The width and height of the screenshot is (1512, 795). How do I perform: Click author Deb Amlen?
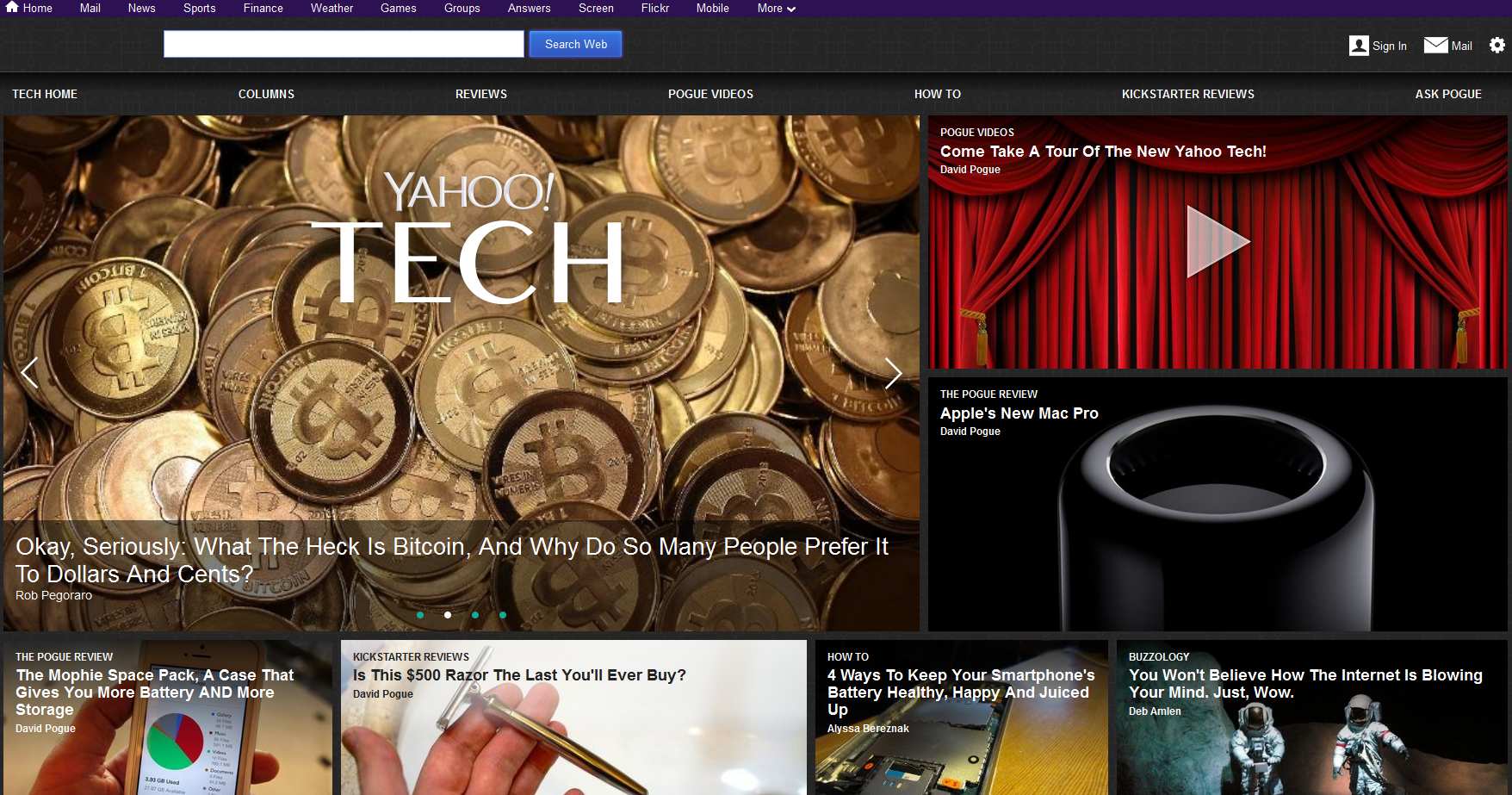click(x=1155, y=711)
